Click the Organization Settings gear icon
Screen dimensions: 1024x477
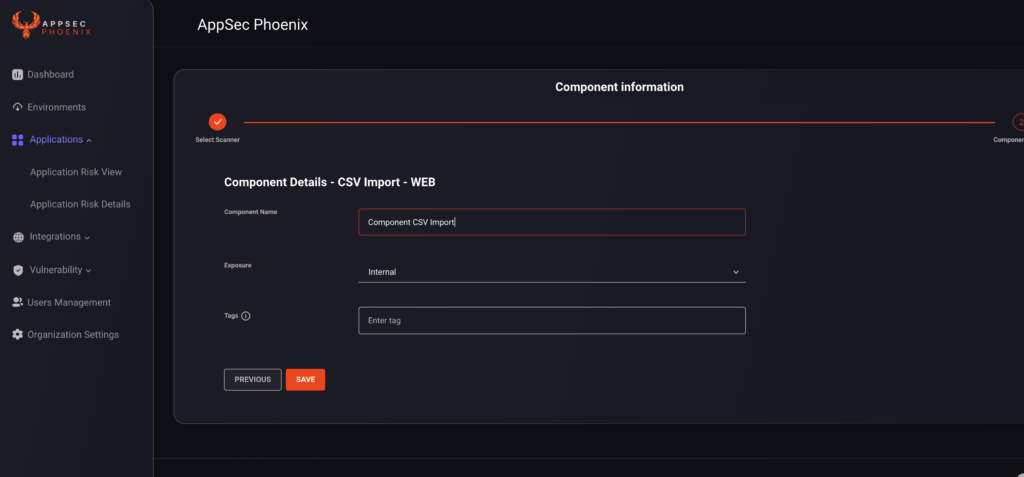pyautogui.click(x=18, y=335)
